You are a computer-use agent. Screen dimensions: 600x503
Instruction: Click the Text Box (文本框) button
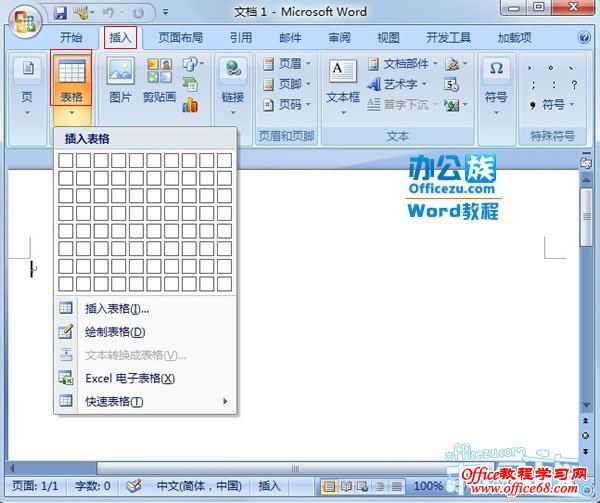(343, 87)
